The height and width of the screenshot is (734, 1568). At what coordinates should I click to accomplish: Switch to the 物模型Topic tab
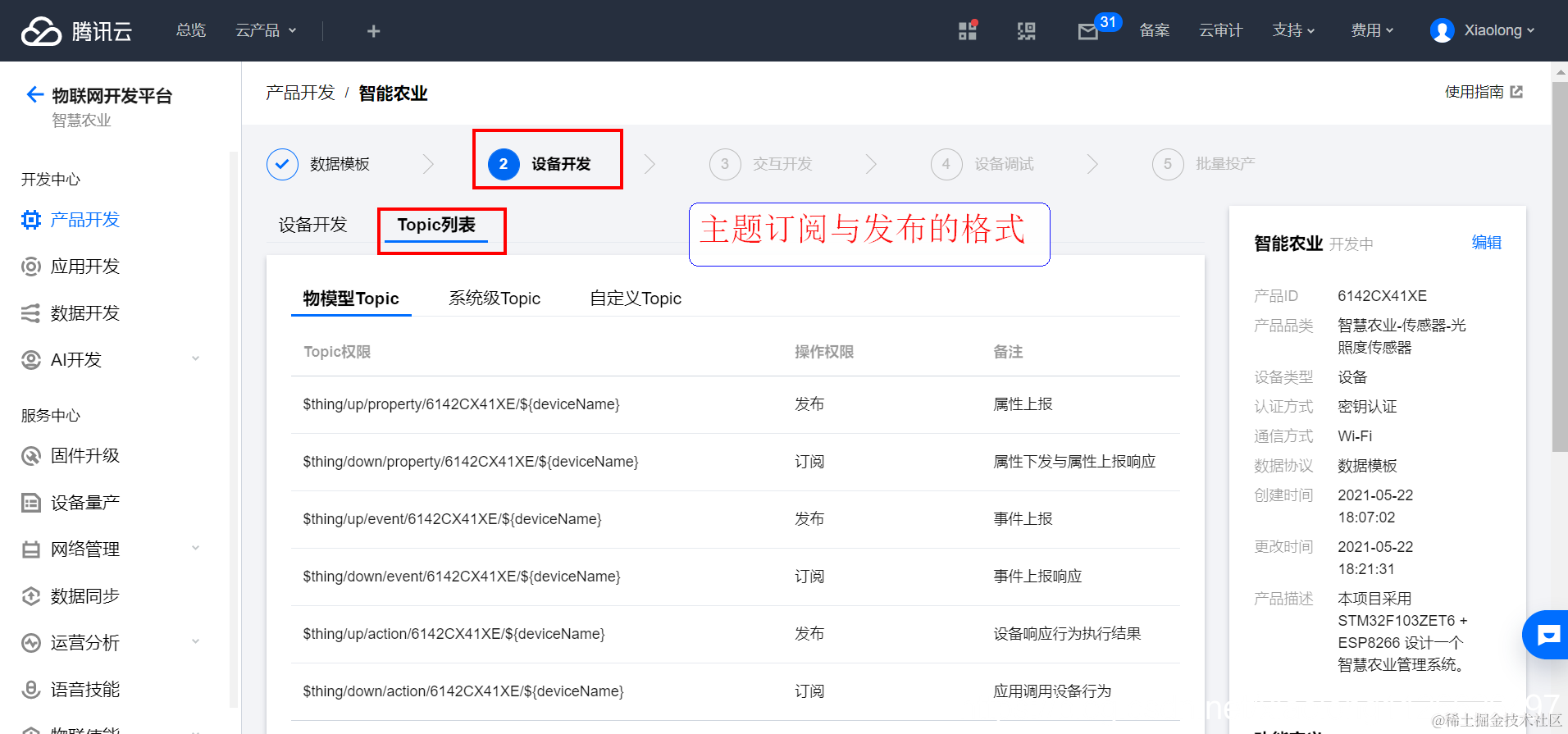click(x=351, y=299)
